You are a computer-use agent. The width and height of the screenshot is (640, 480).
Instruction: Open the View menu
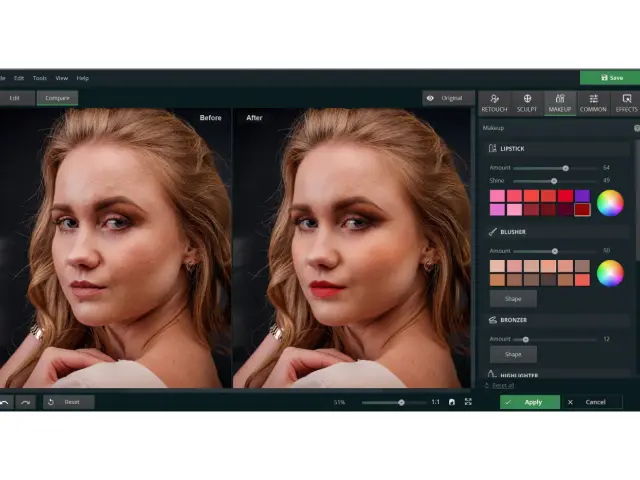62,78
